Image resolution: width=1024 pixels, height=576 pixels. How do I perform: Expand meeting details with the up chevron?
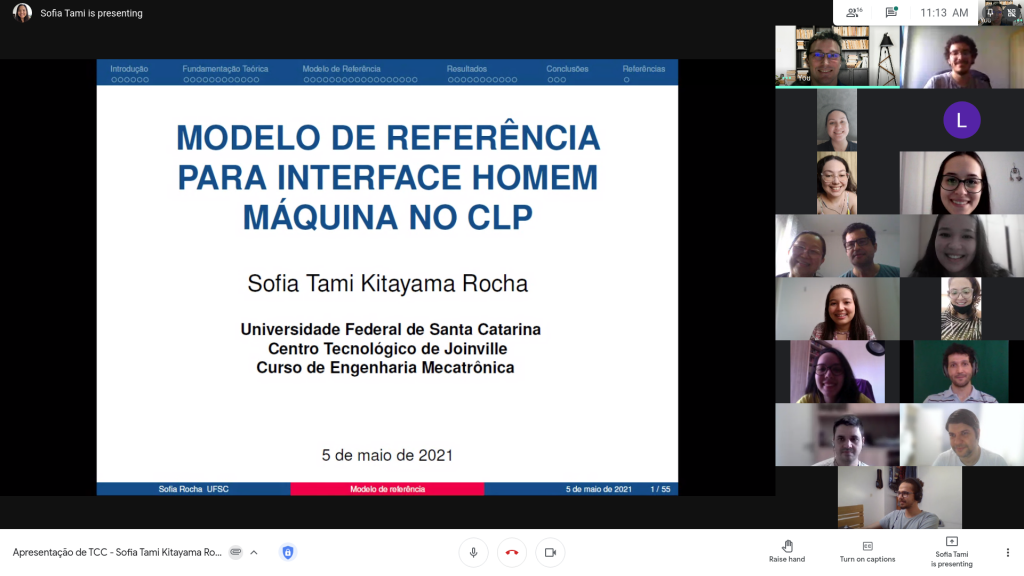click(254, 552)
